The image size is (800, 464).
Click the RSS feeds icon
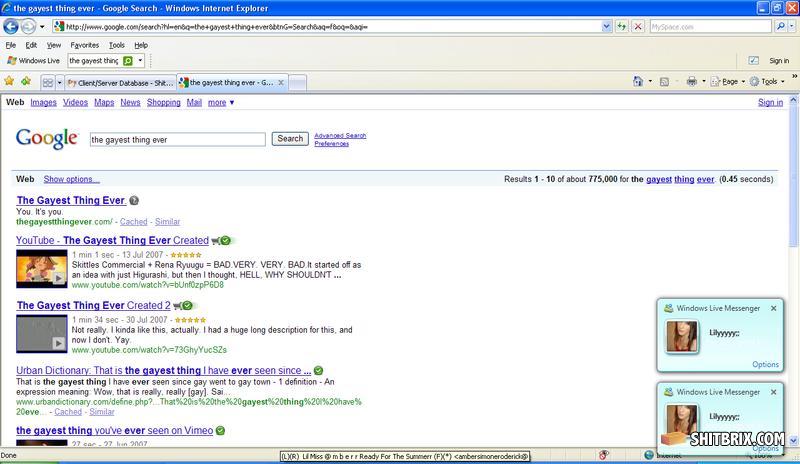coord(664,82)
